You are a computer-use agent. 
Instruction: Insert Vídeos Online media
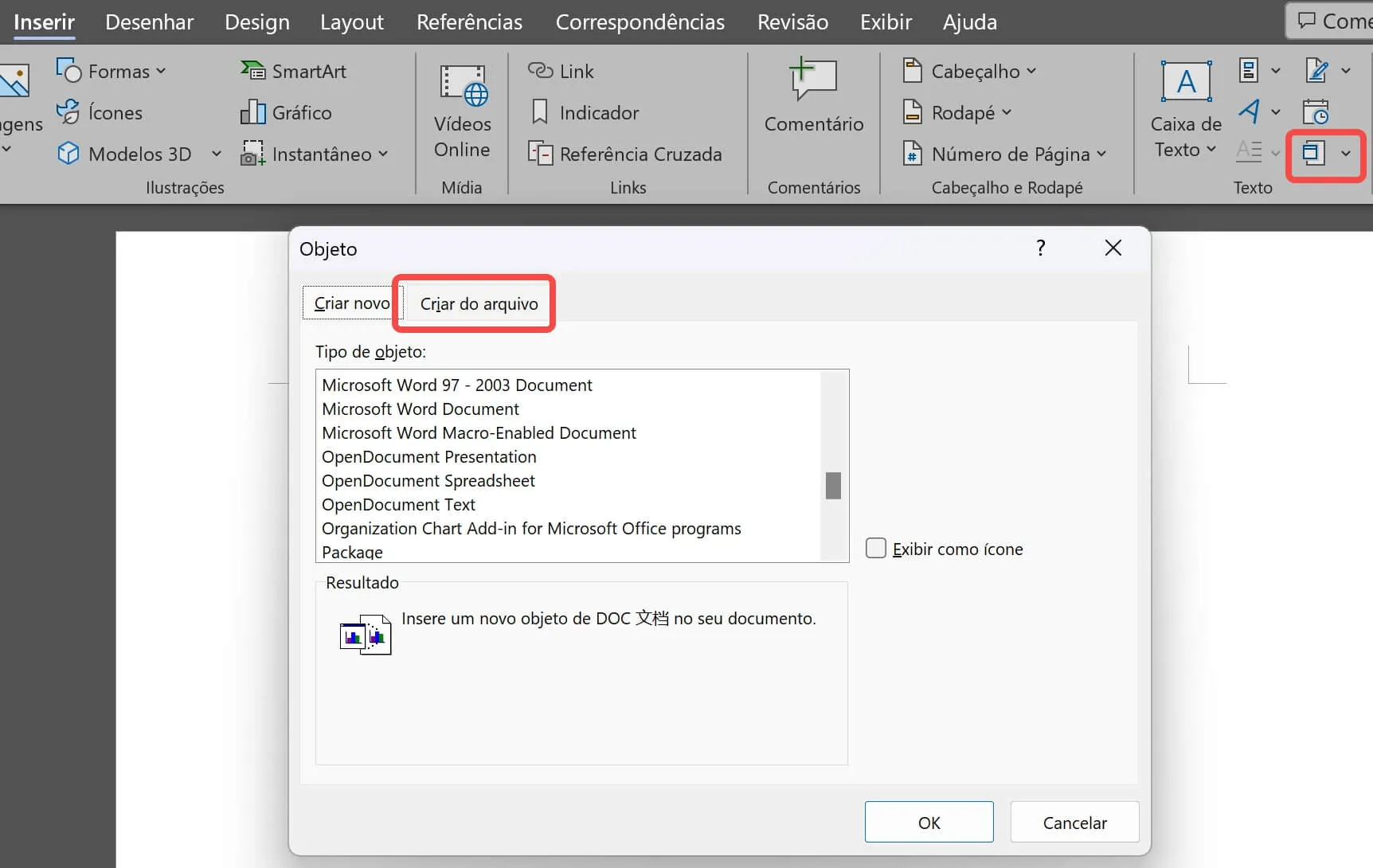(x=462, y=111)
